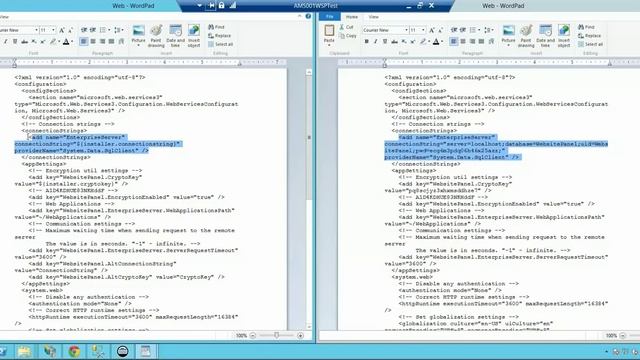The width and height of the screenshot is (640, 360).
Task: Click the signal strength icon on session bar
Action: pos(233,5)
